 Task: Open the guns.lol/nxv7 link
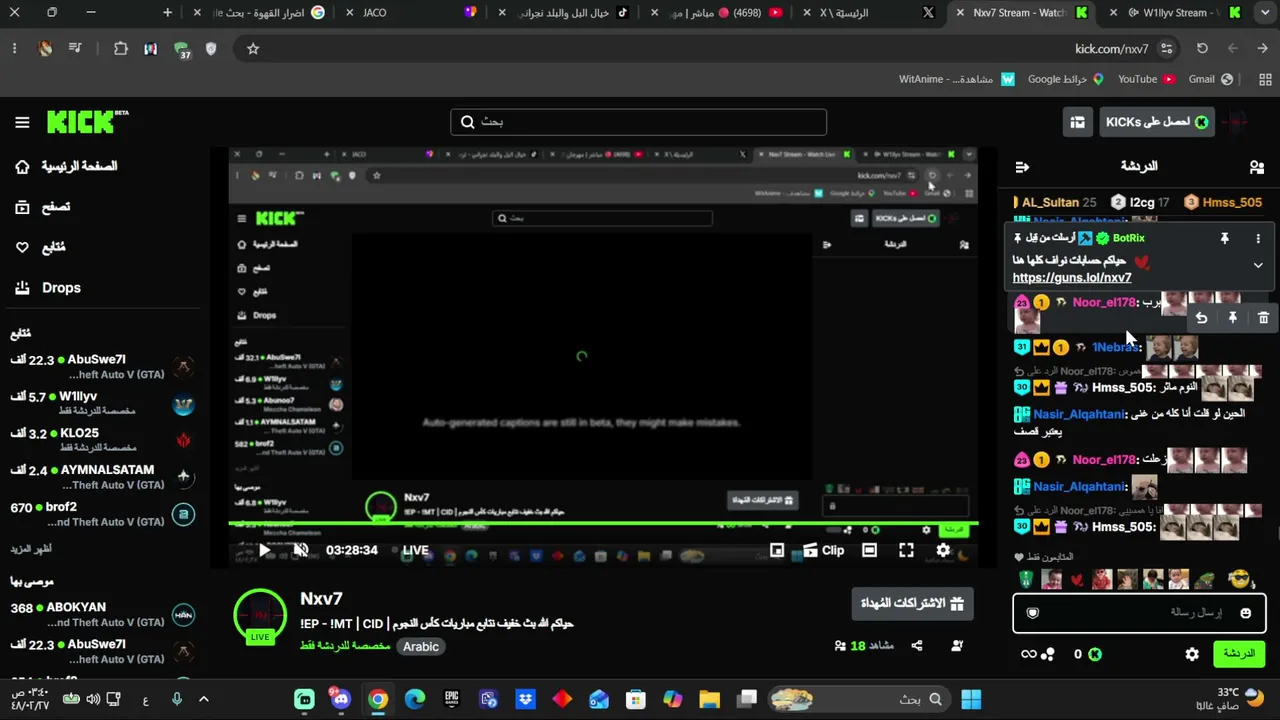tap(1072, 278)
